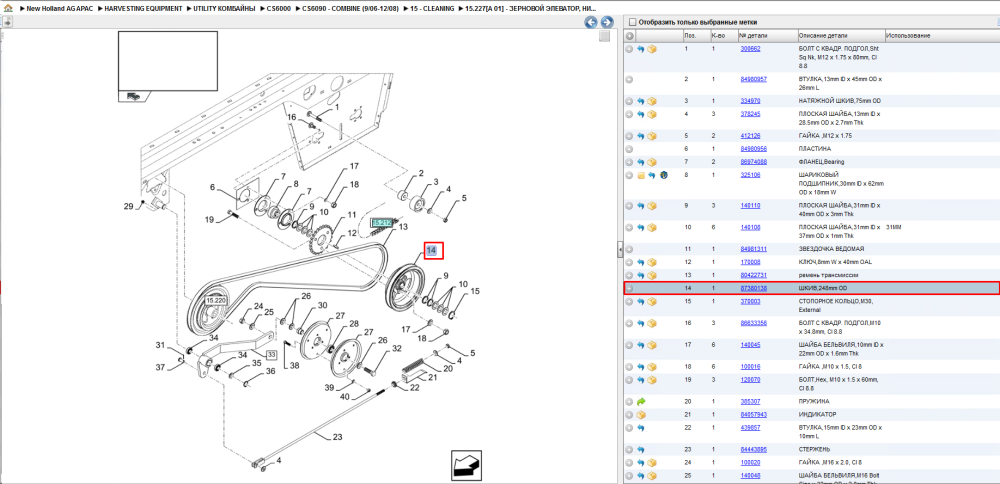Click the add circle for part 84980957
The height and width of the screenshot is (484, 1000).
pos(629,79)
